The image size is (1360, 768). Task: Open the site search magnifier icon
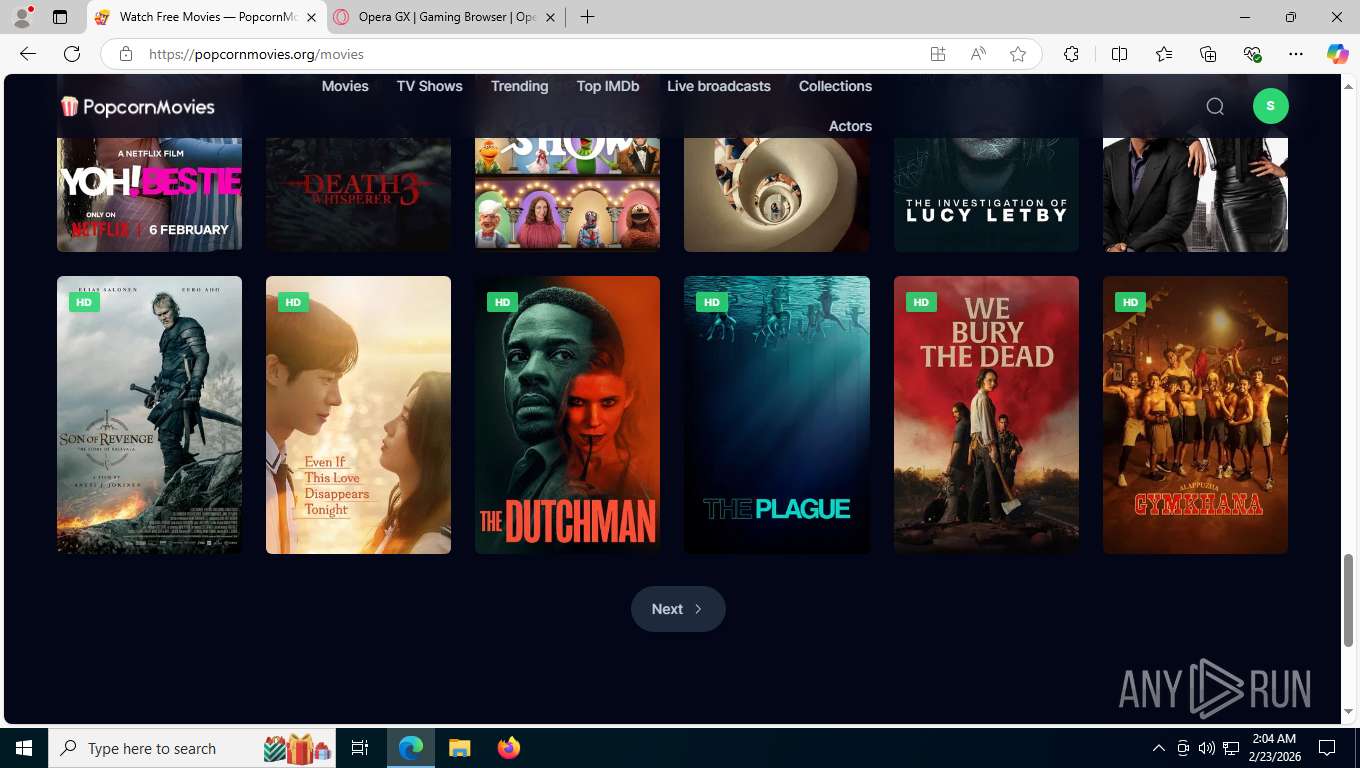pos(1215,106)
